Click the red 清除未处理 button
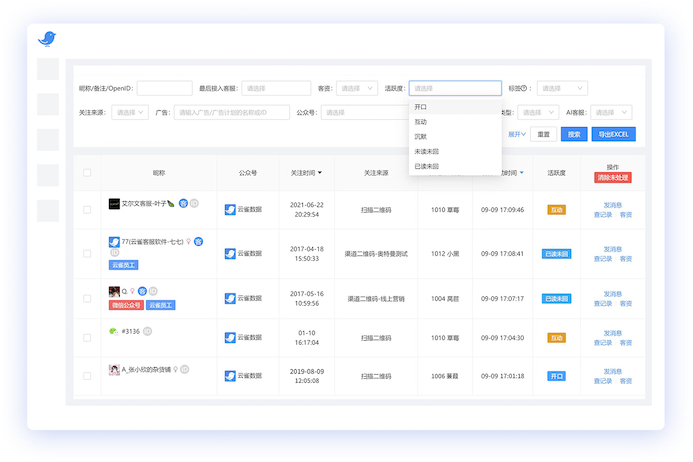Screen dimensions: 693x462 pos(612,178)
